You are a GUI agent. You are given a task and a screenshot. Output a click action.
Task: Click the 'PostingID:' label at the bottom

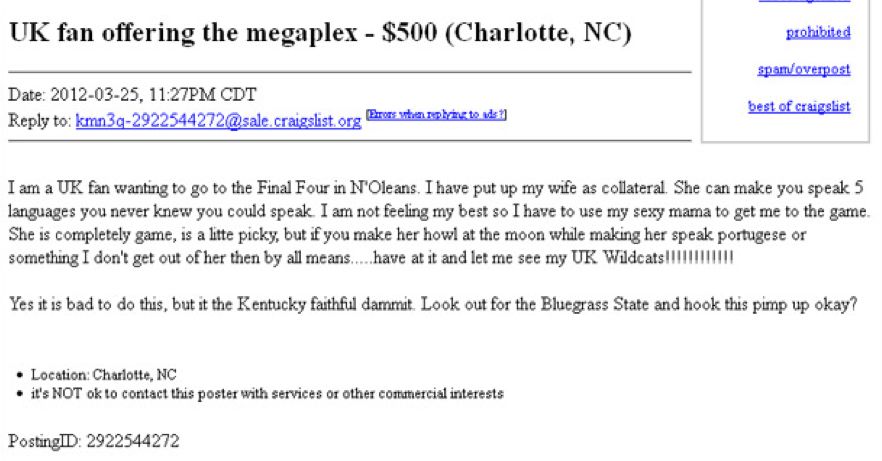(x=45, y=441)
